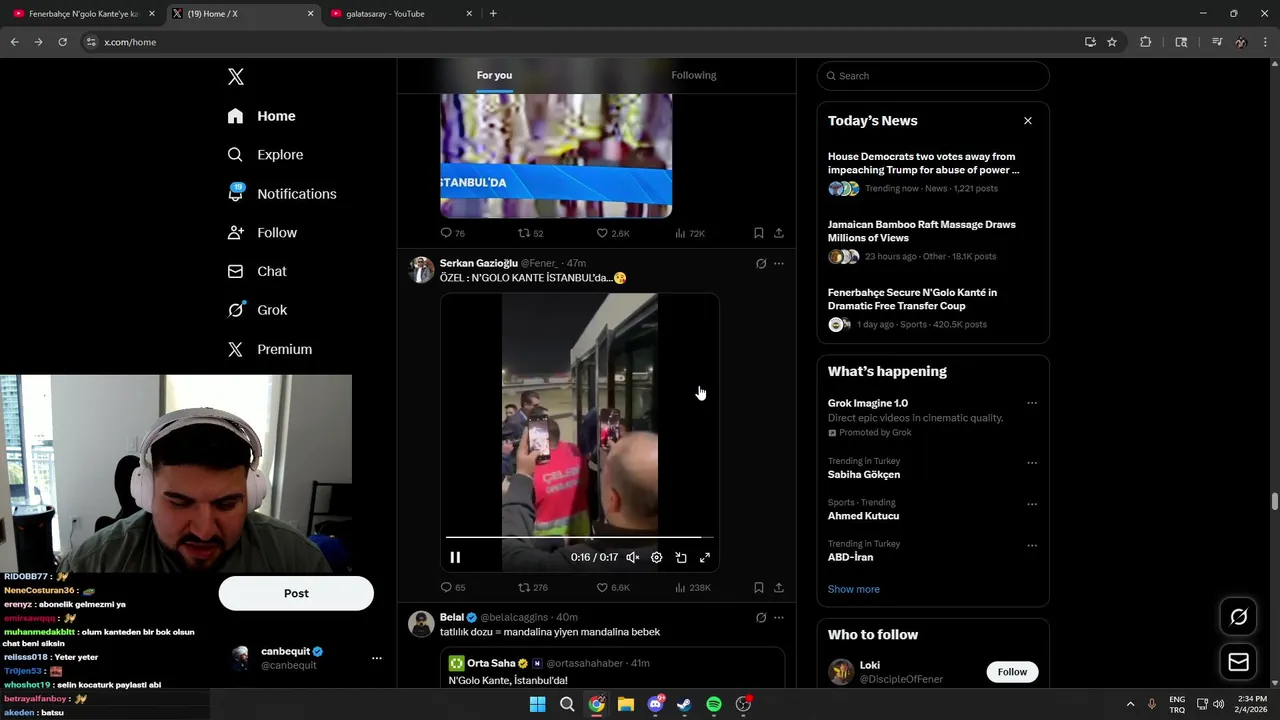Open Home in X sidebar

point(261,116)
